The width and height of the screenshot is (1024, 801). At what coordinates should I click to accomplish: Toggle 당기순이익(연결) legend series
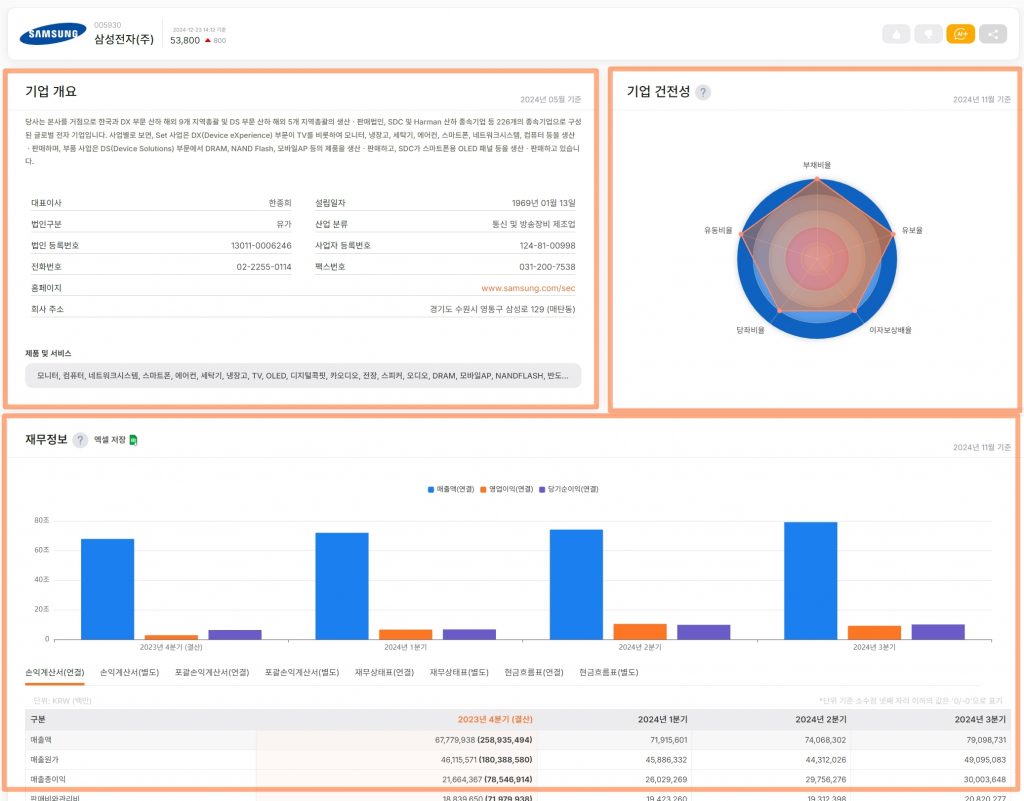coord(568,489)
